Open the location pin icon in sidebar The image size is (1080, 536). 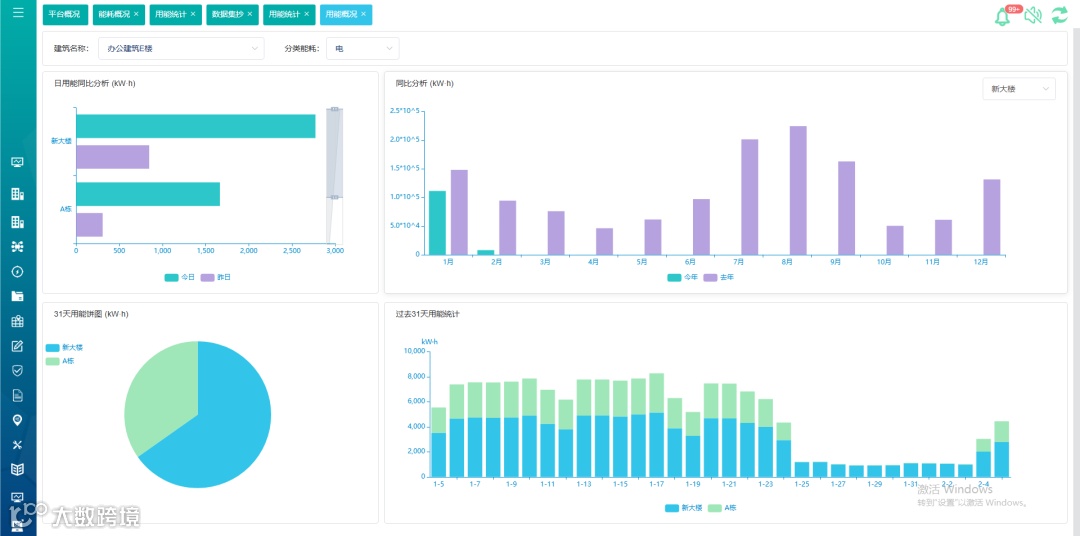point(18,420)
